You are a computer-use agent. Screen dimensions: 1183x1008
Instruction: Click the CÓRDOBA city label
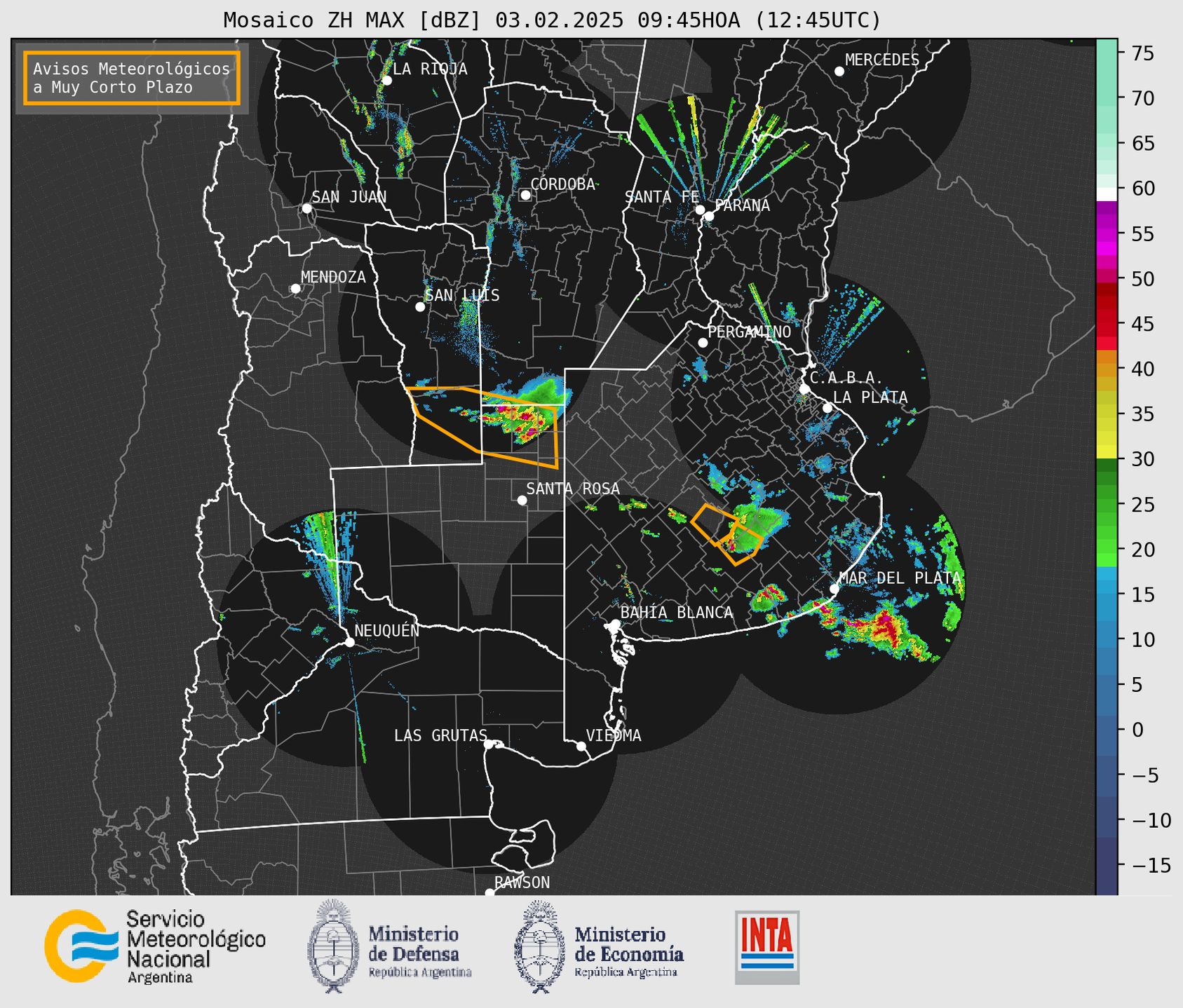point(562,184)
